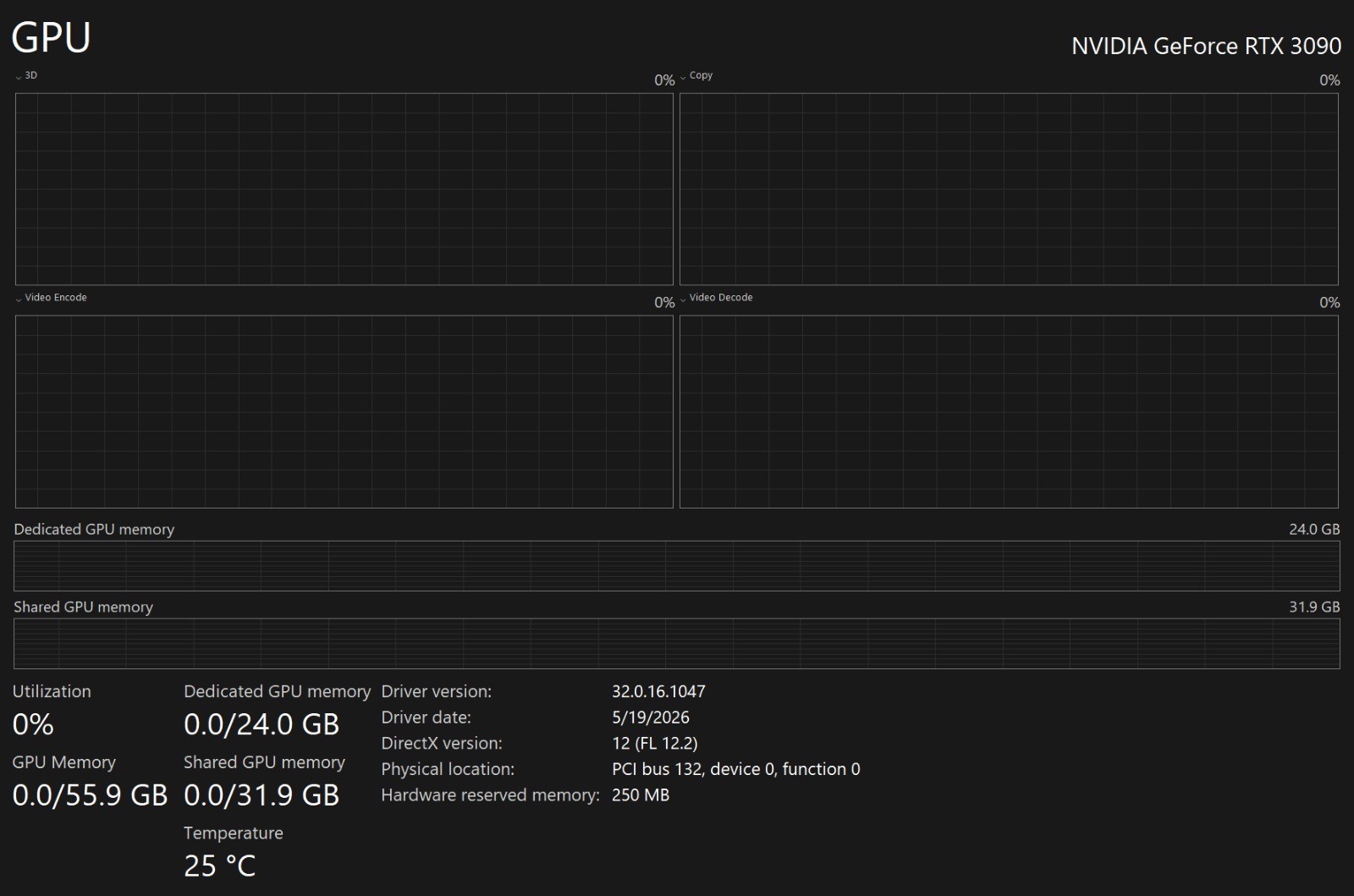Select the 12 (FL 12.2) value

pos(655,744)
